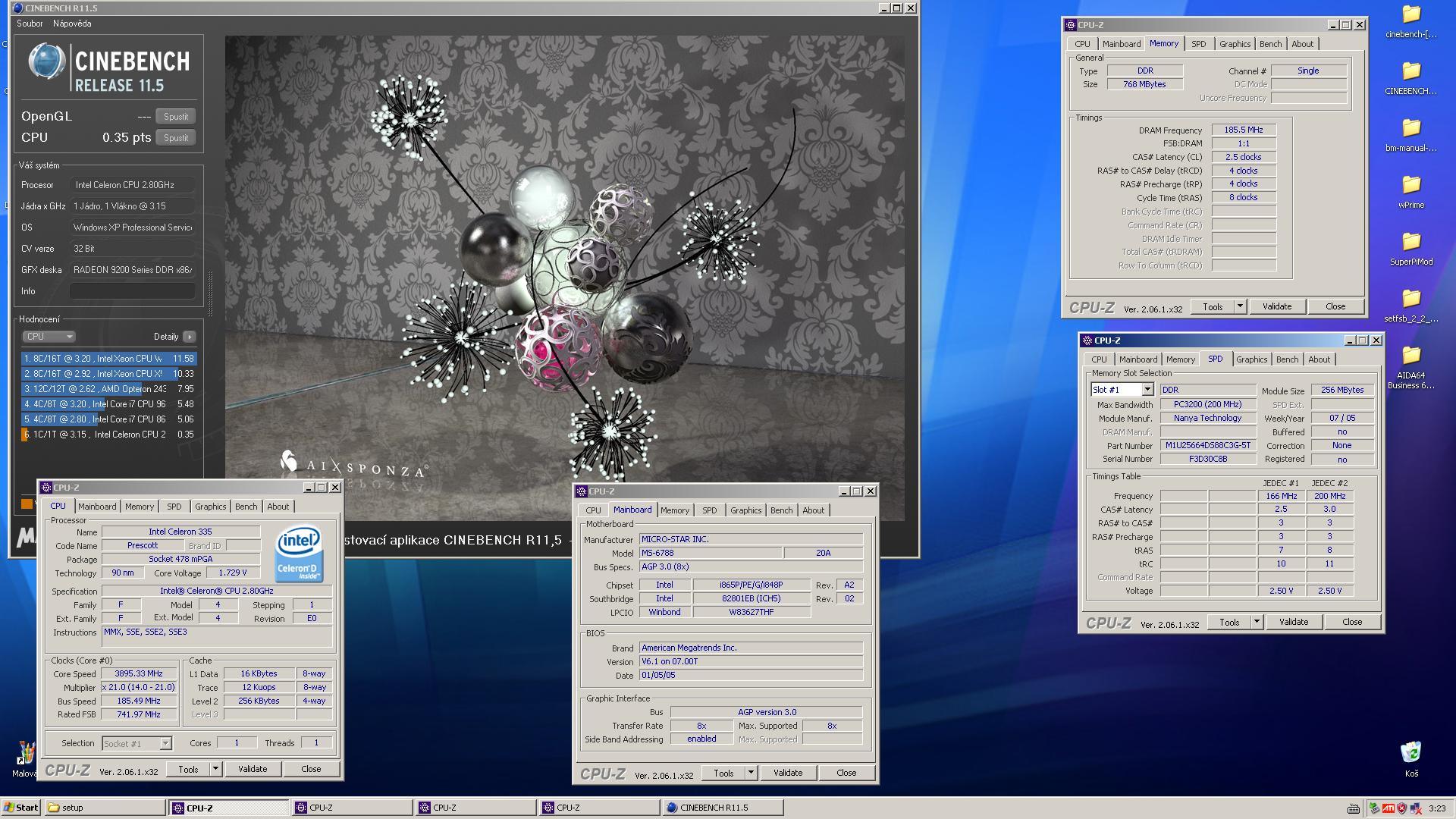Open the CPU ranking dropdown in Cinebench
1456x819 pixels.
(49, 337)
